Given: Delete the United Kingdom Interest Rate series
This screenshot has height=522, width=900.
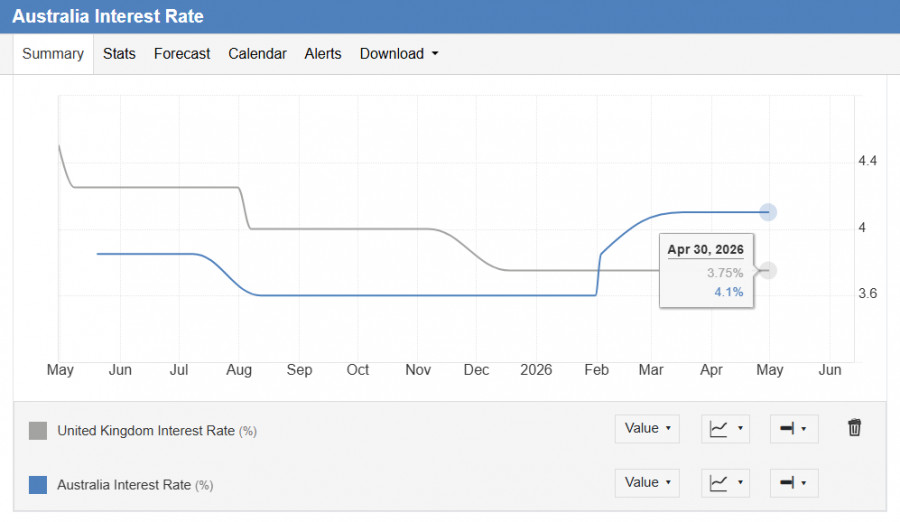Looking at the screenshot, I should coord(854,428).
